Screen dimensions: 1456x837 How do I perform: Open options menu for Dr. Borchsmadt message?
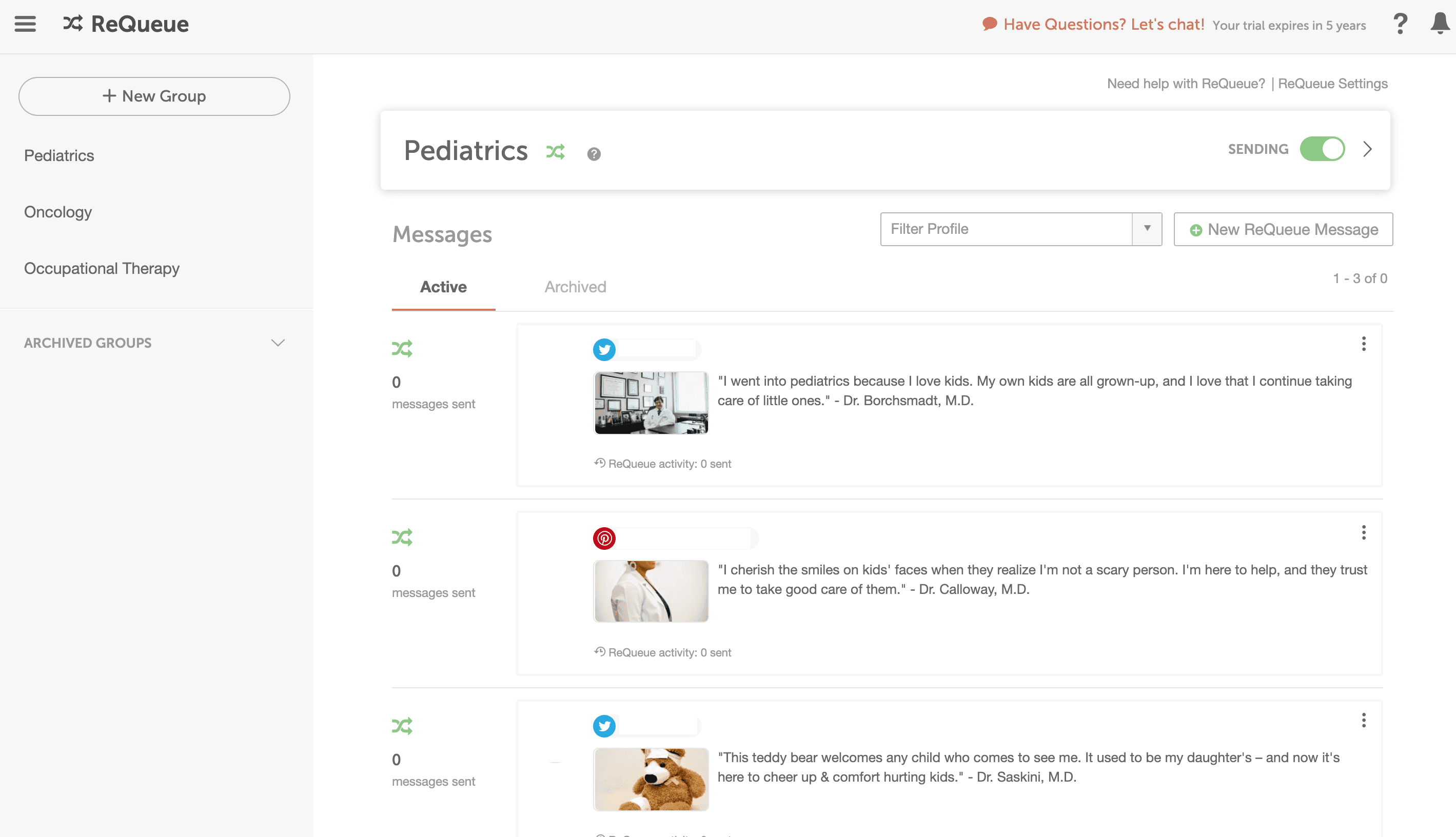1364,344
